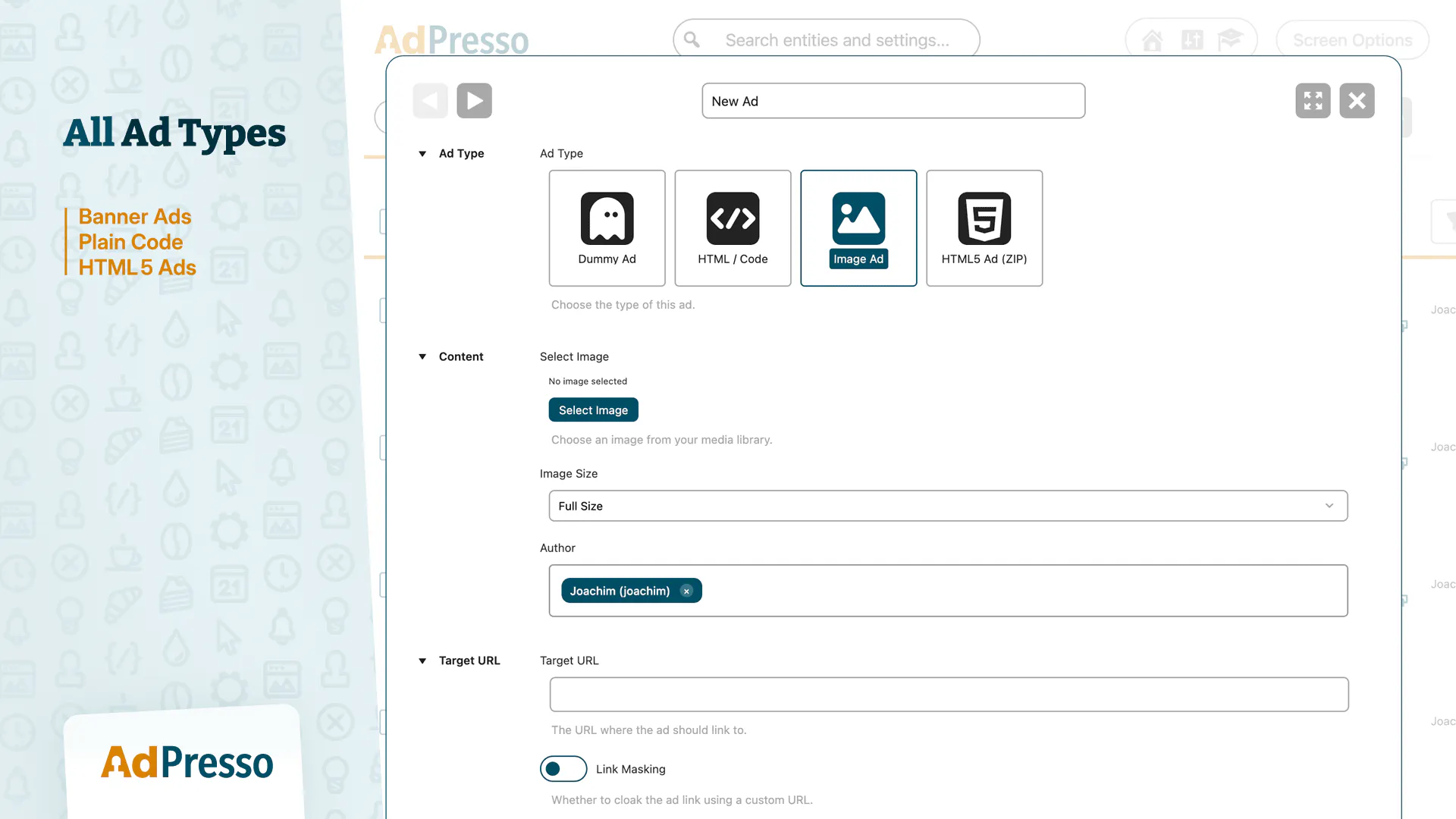Open the home icon in top bar
1456x819 pixels.
[x=1152, y=40]
